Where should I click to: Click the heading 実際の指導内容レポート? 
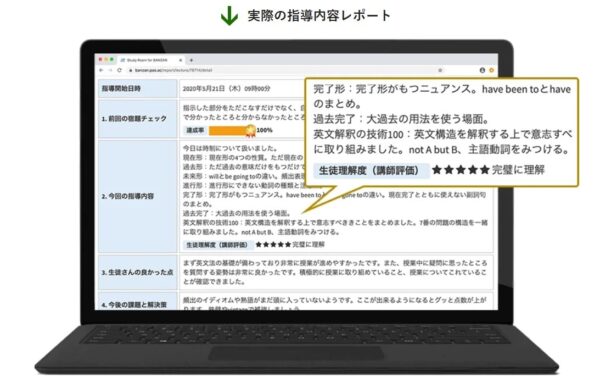point(319,16)
